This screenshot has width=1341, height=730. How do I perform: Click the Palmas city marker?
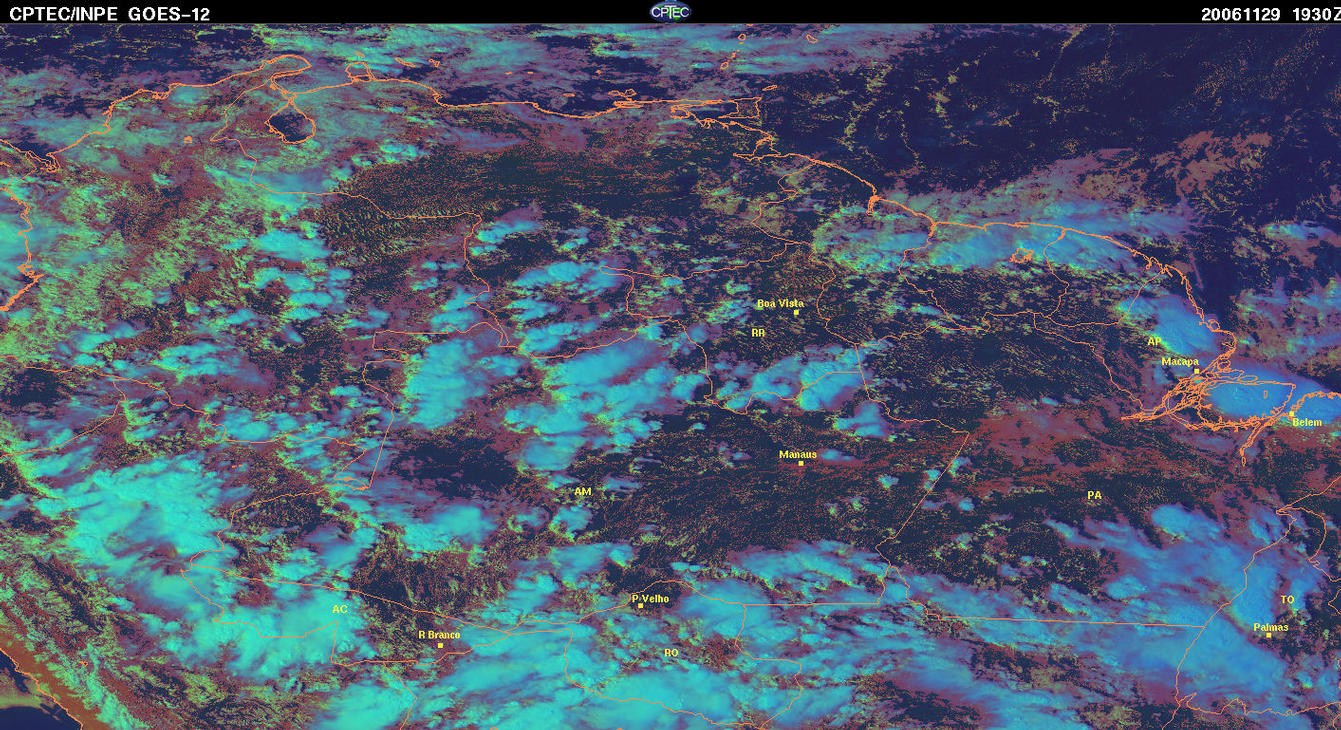tap(1269, 635)
